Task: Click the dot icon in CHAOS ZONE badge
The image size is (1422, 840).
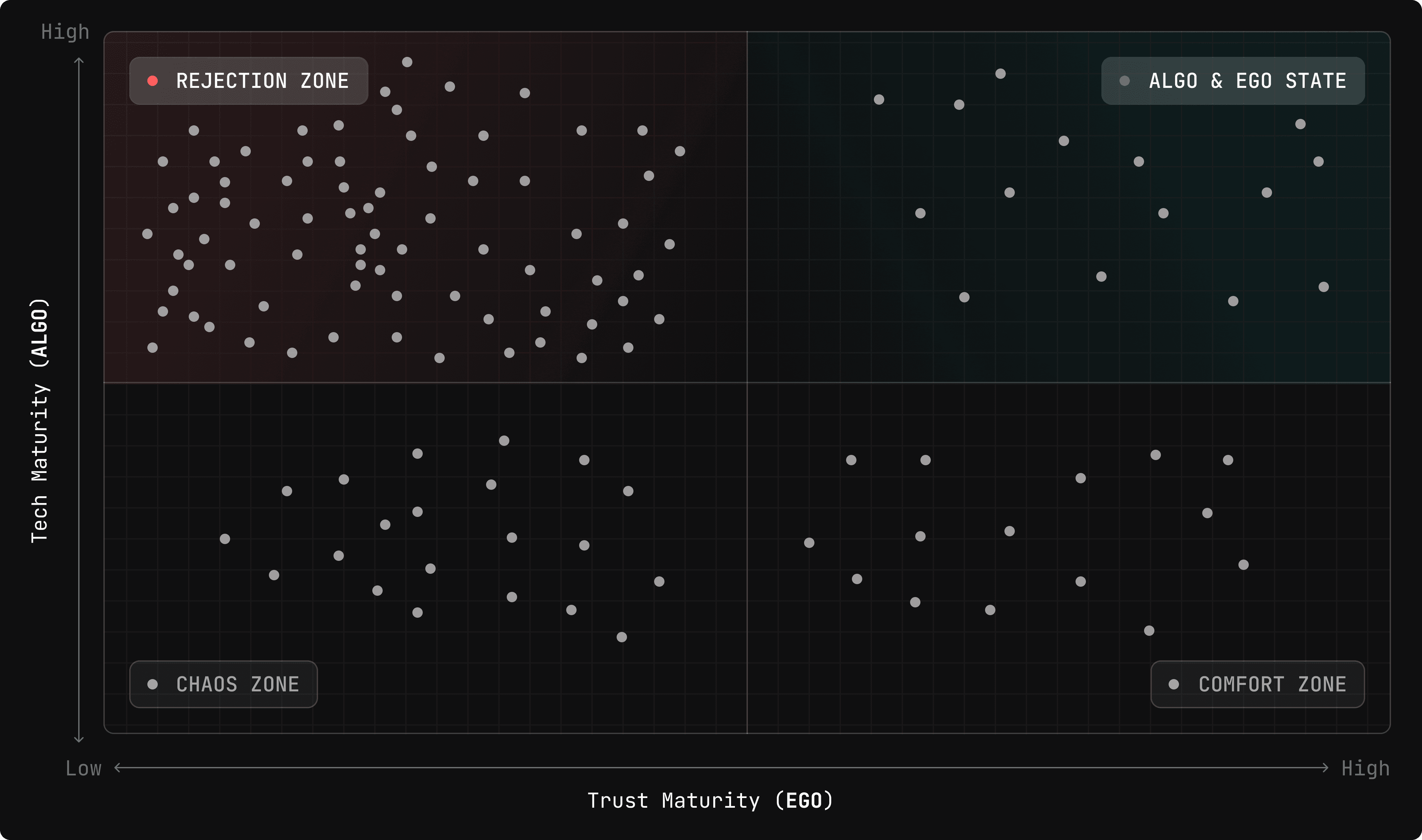Action: tap(152, 684)
